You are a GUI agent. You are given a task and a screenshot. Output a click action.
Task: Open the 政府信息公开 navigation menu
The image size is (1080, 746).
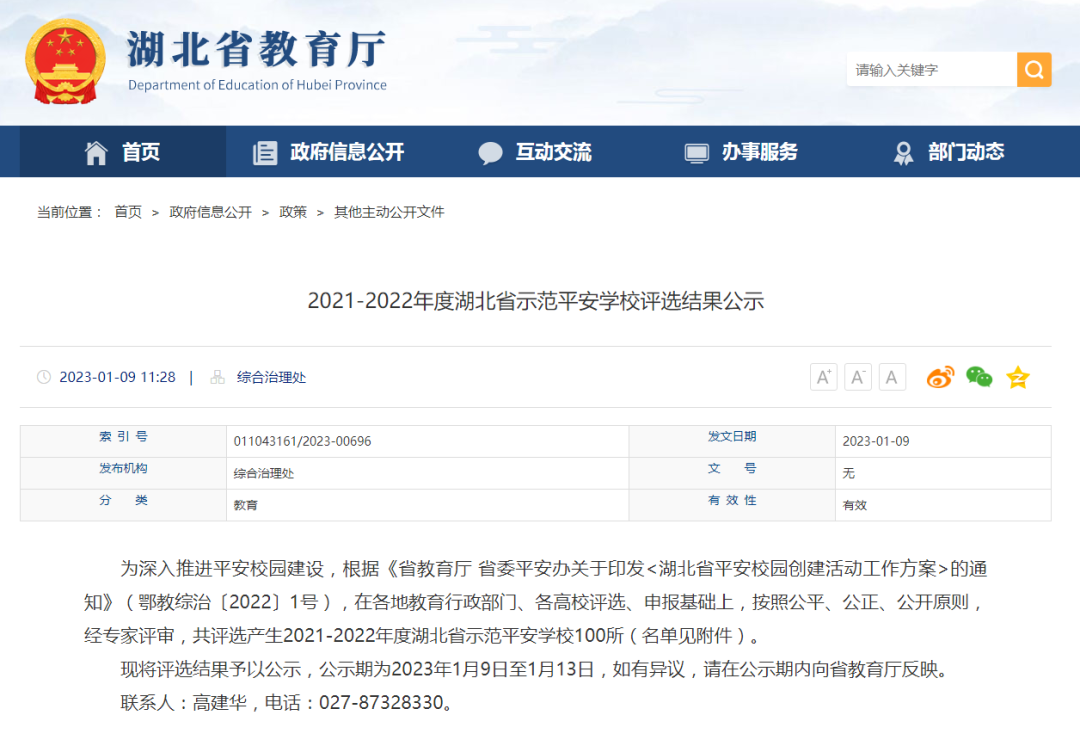tap(329, 152)
